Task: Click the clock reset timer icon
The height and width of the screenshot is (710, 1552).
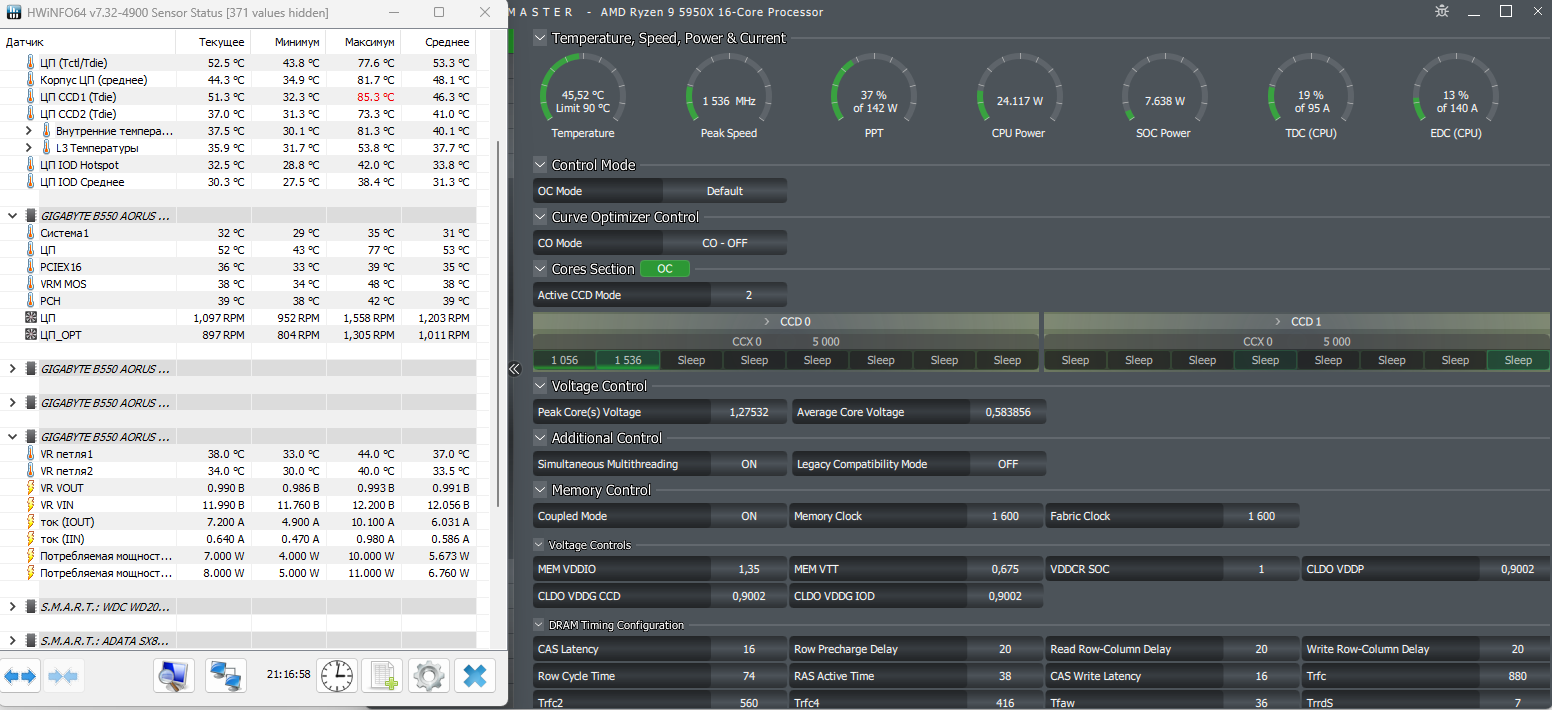Action: pos(337,677)
